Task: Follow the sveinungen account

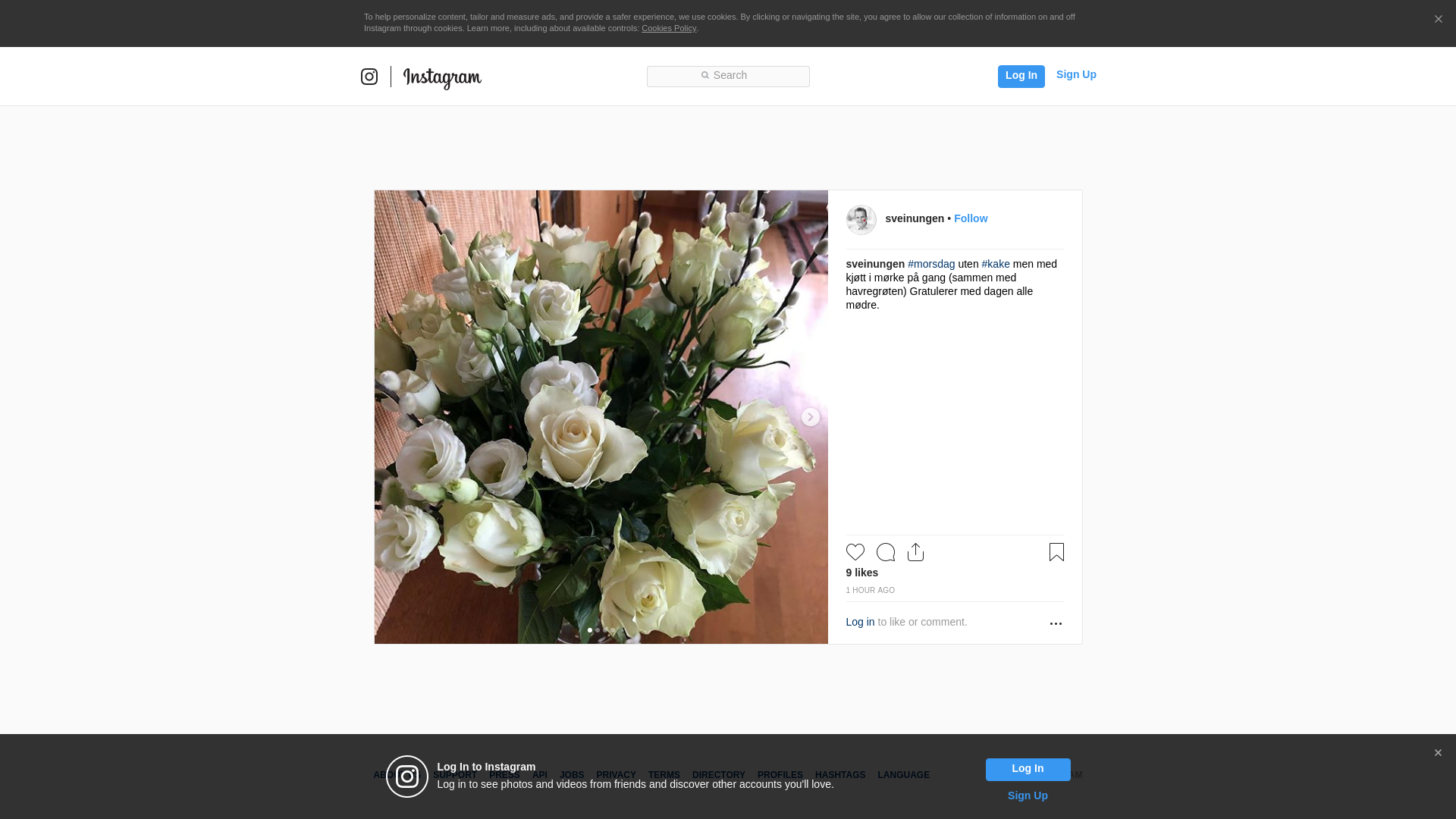Action: (x=971, y=218)
